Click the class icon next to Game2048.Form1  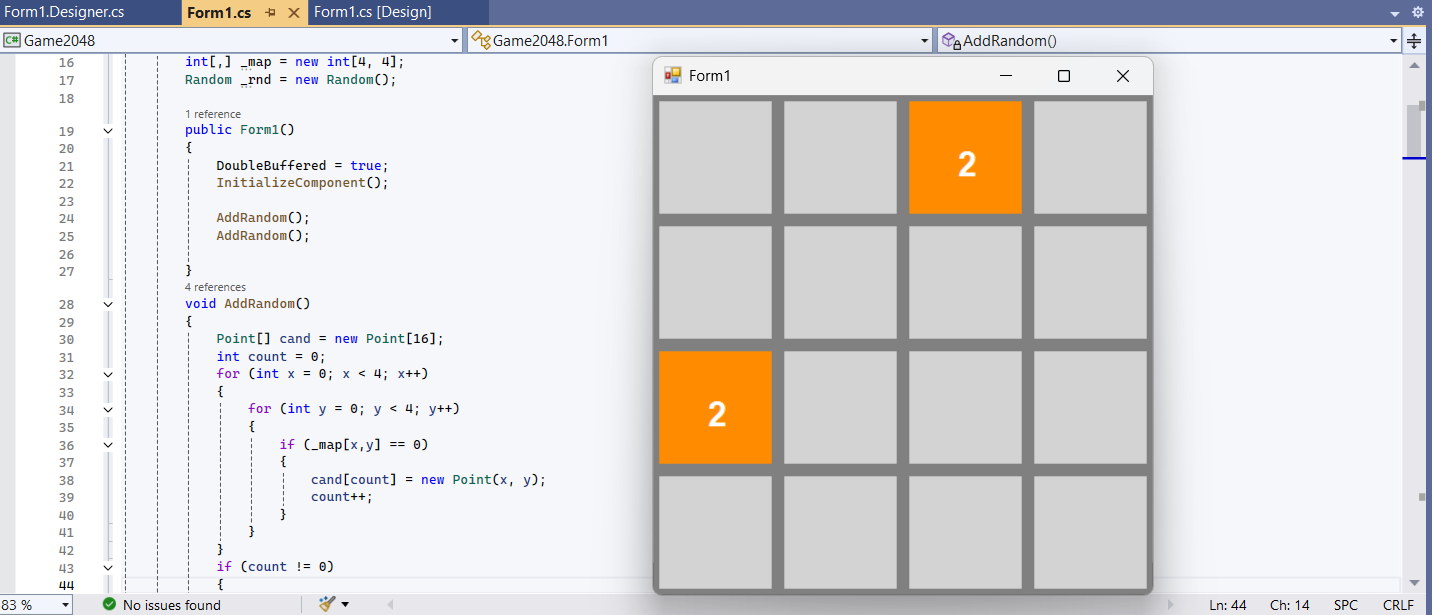pyautogui.click(x=480, y=41)
